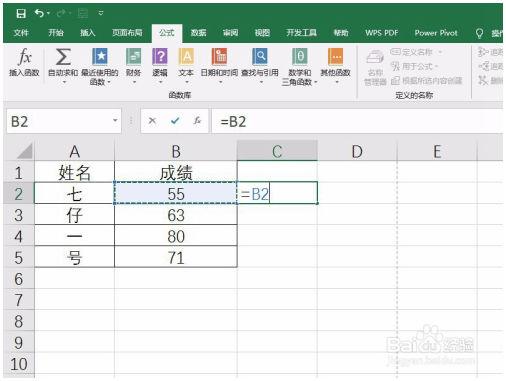506x381 pixels.
Task: Expand the 自动求和 dropdown arrow
Action: coord(64,82)
